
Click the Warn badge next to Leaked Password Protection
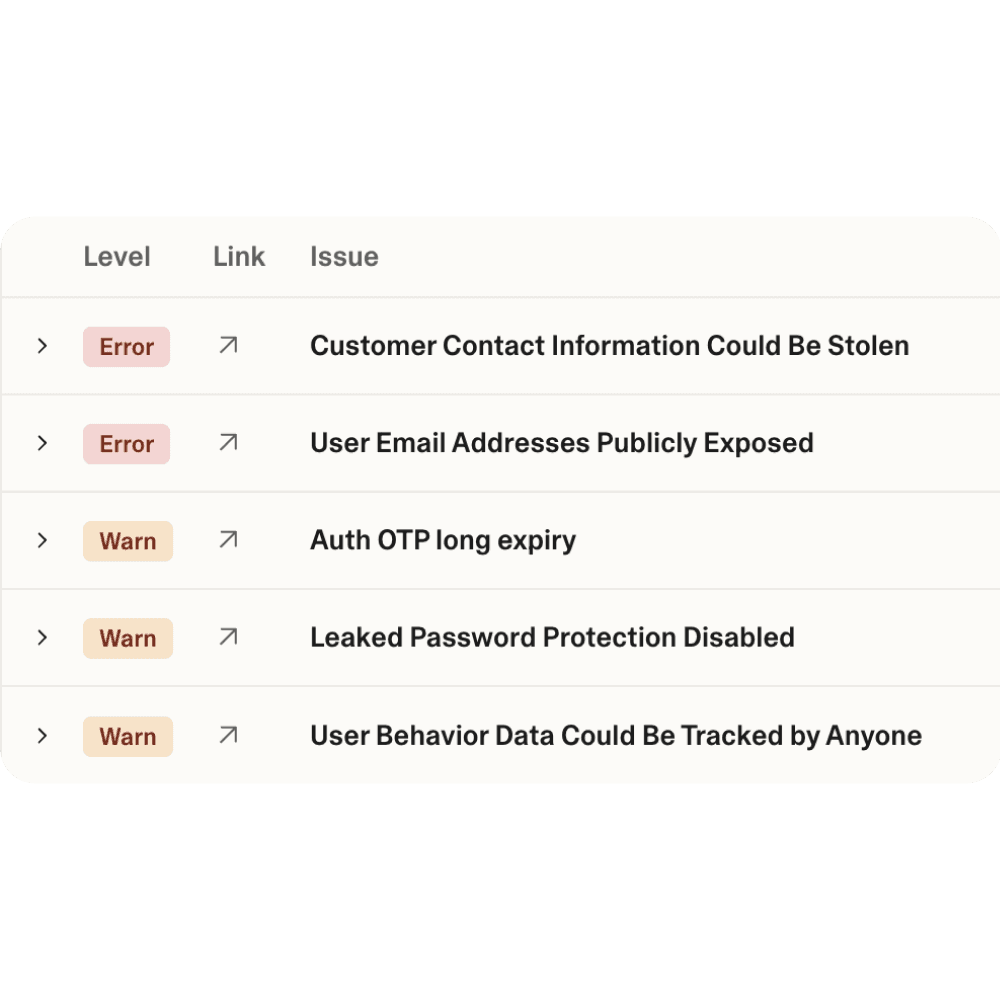pos(127,638)
